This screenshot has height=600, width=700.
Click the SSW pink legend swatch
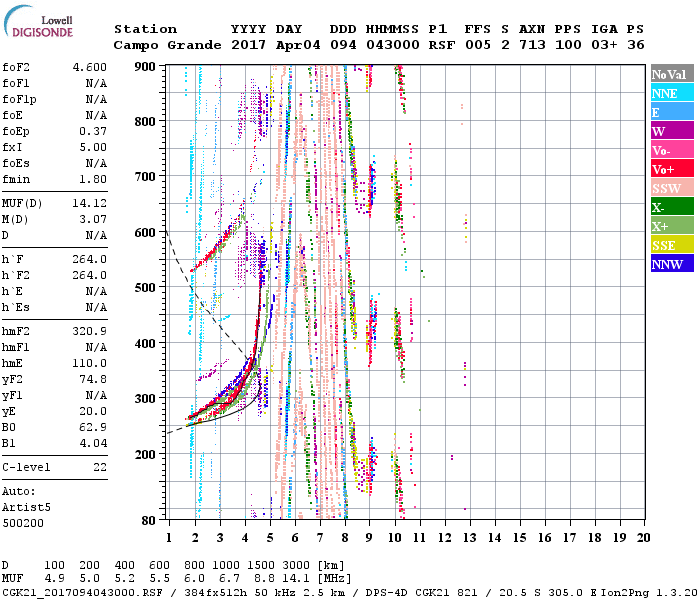coord(670,189)
